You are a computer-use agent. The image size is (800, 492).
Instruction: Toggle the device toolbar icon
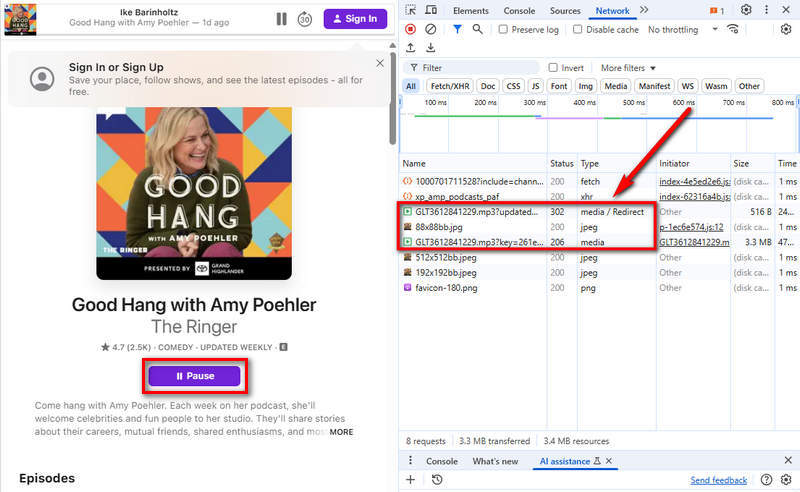pyautogui.click(x=431, y=10)
